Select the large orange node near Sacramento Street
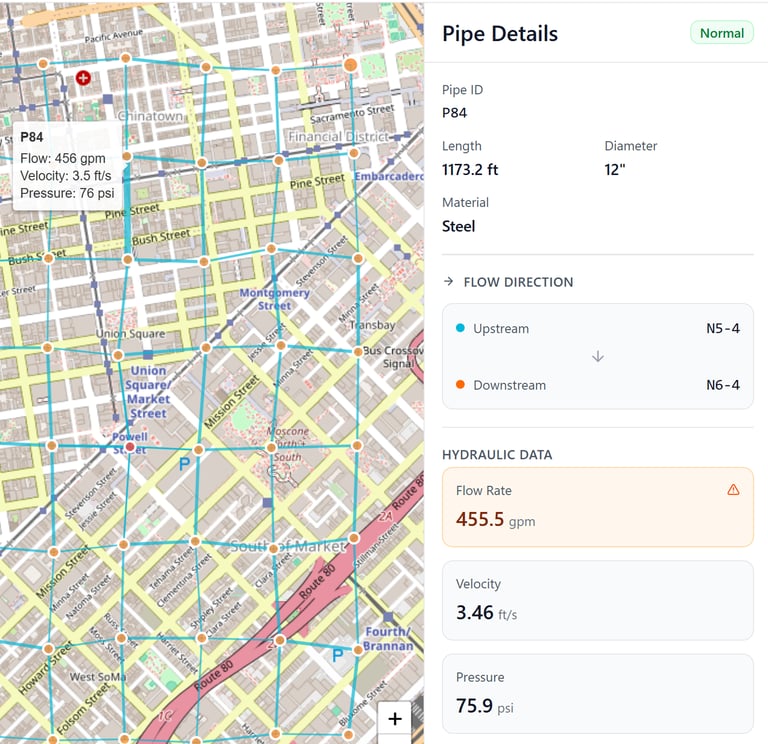The image size is (768, 744). [x=351, y=65]
